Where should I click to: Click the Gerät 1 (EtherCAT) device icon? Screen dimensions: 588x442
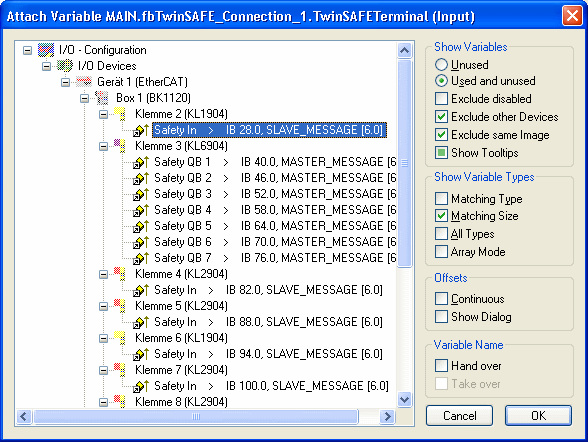pos(84,82)
